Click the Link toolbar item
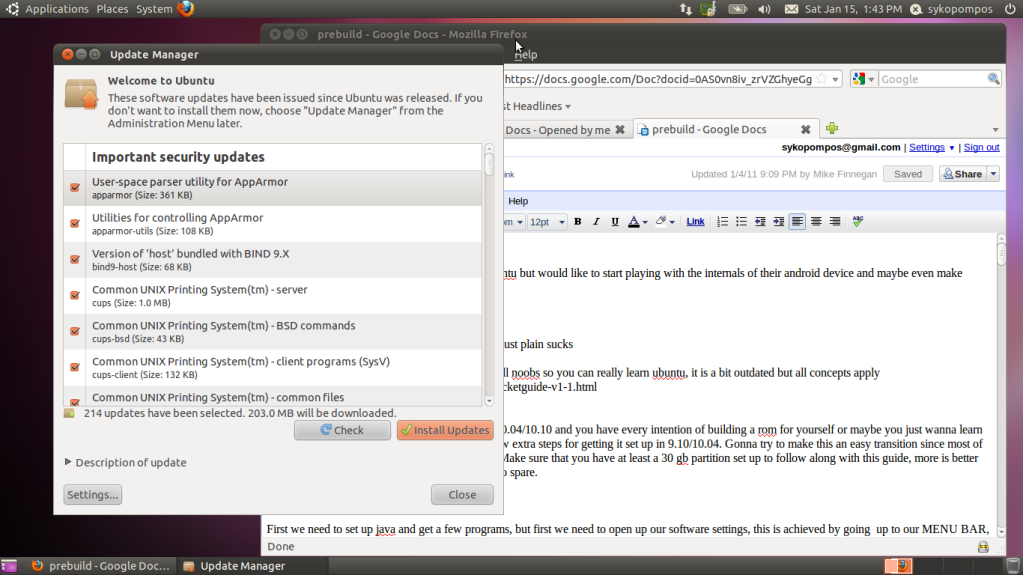This screenshot has width=1023, height=575. (x=695, y=222)
